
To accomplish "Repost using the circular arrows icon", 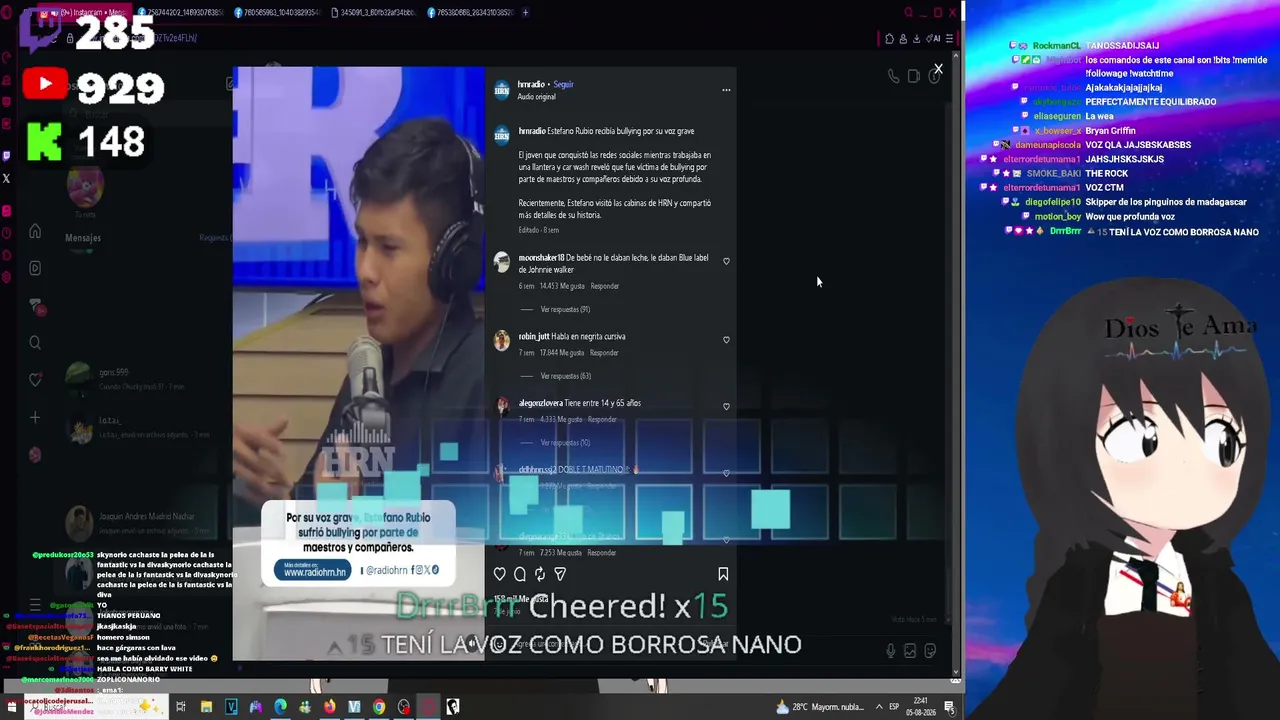I will tap(540, 574).
